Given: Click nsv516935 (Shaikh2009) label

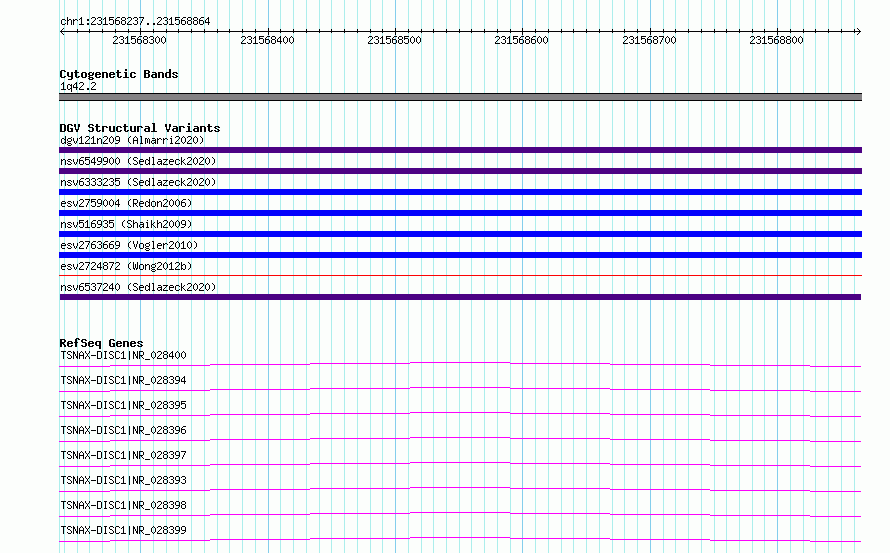Looking at the screenshot, I should [126, 224].
